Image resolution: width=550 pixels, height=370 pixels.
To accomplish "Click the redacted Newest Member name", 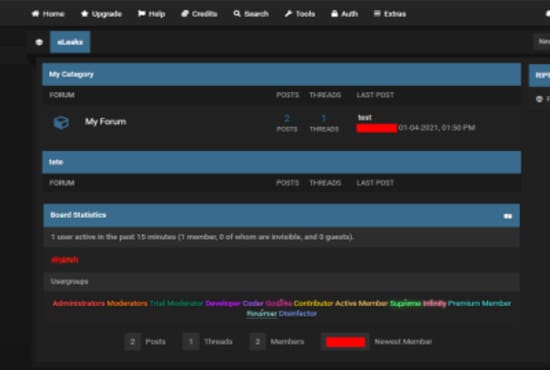I will pos(346,342).
